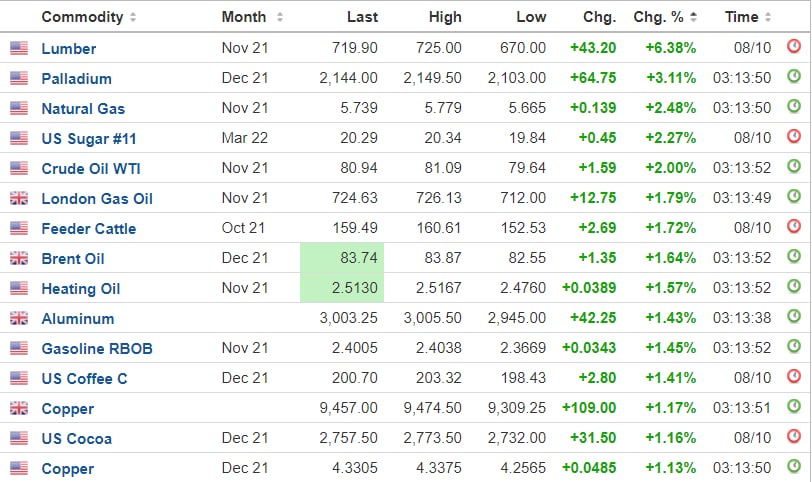The height and width of the screenshot is (482, 812).
Task: Click the 03:13:38 time for Aluminum
Action: click(x=742, y=318)
